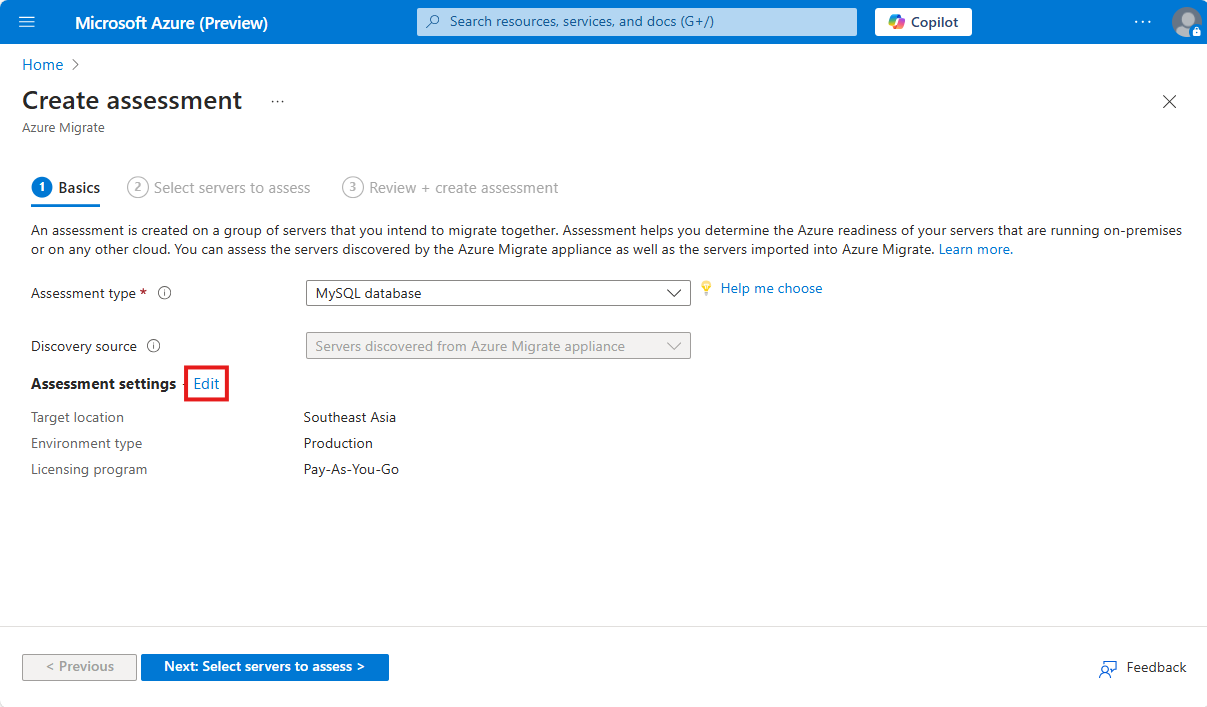The height and width of the screenshot is (707, 1207).
Task: Click the Assessment type info icon
Action: tap(165, 294)
